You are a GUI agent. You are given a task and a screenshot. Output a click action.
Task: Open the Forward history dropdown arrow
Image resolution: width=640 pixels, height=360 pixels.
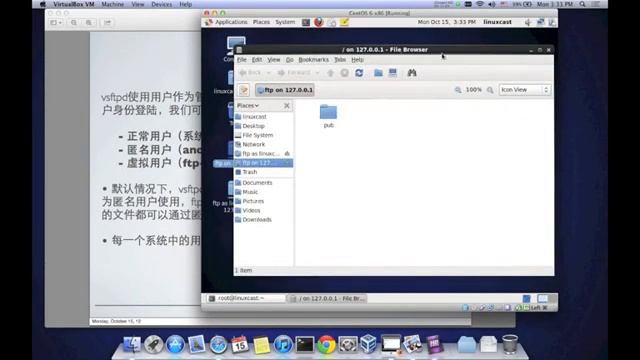pos(317,73)
